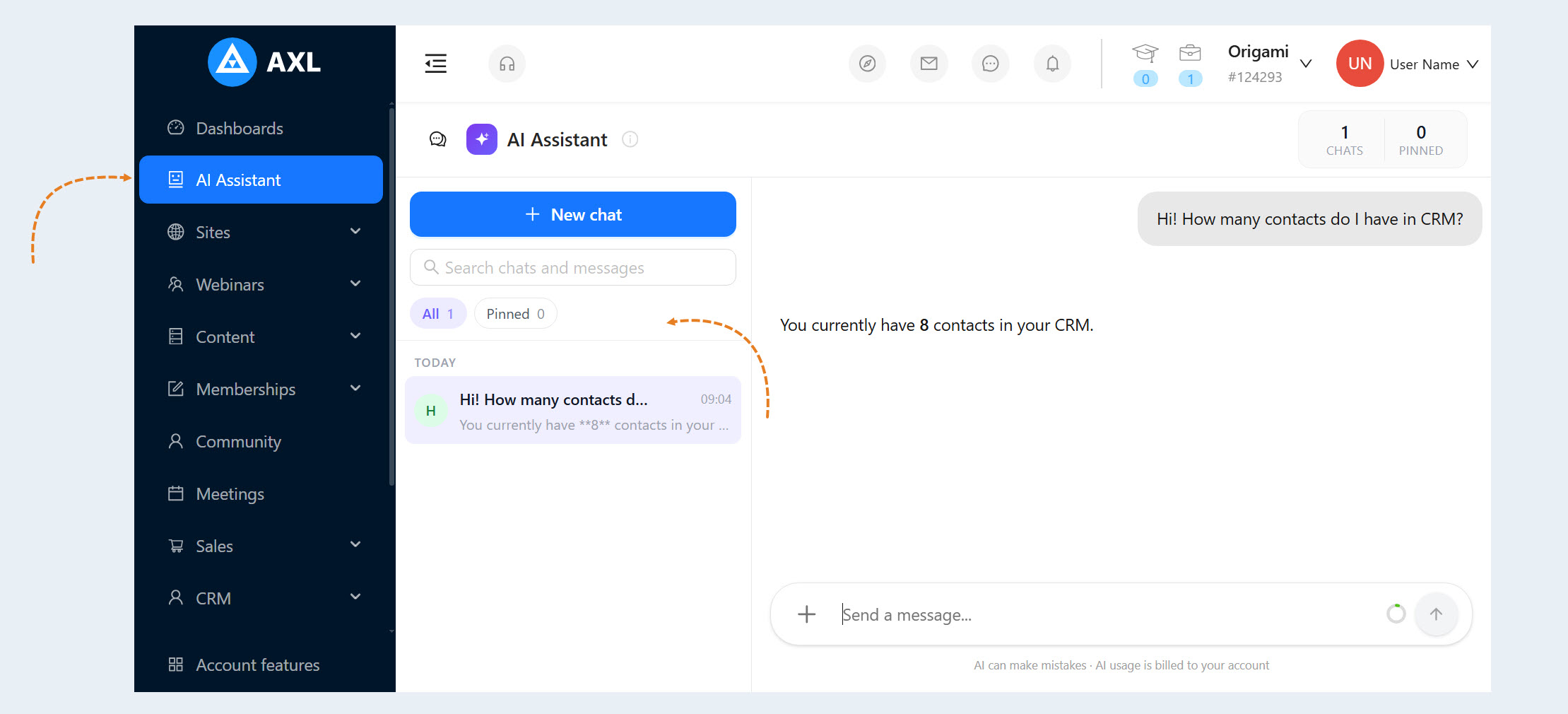This screenshot has height=714, width=1568.
Task: Open the compass explore icon
Action: (867, 64)
